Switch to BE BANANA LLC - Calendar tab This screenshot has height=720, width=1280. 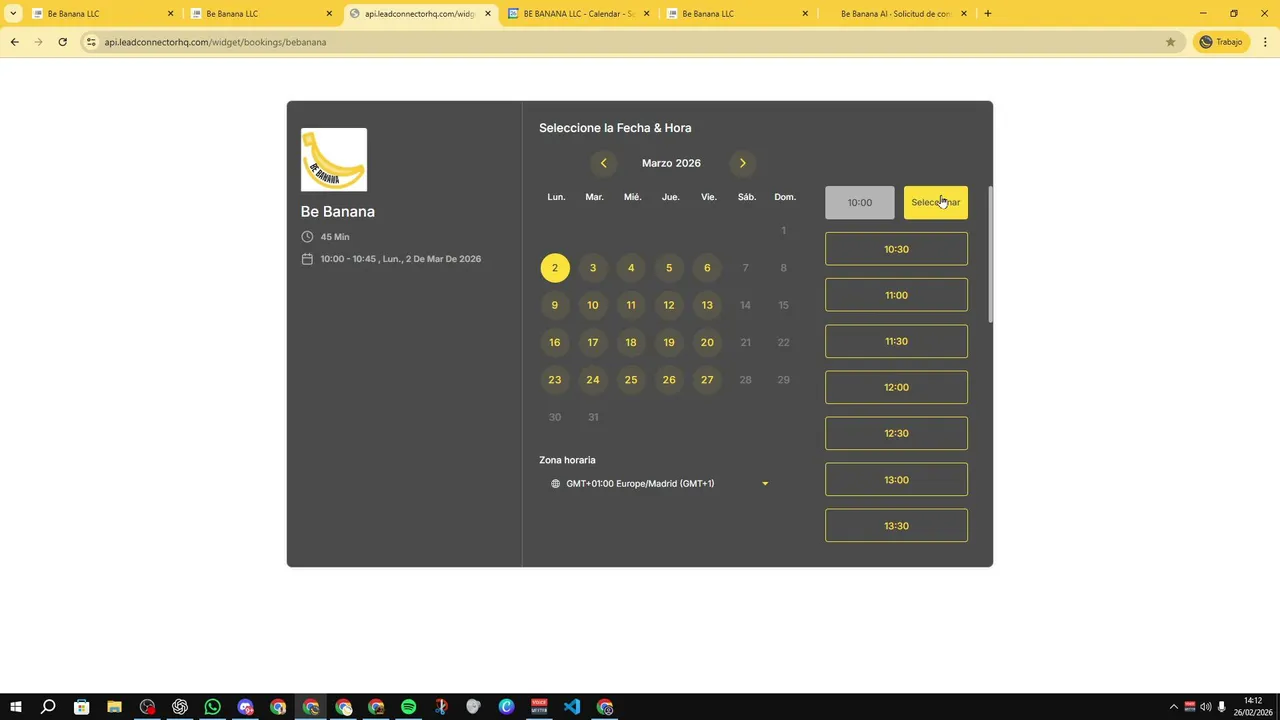point(578,14)
